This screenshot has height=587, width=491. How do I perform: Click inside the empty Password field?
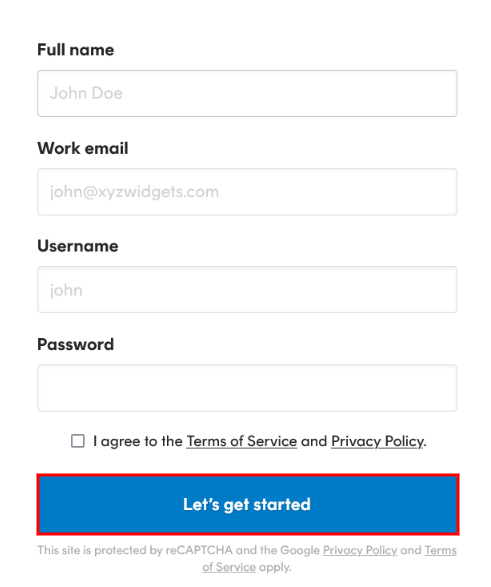tap(247, 388)
